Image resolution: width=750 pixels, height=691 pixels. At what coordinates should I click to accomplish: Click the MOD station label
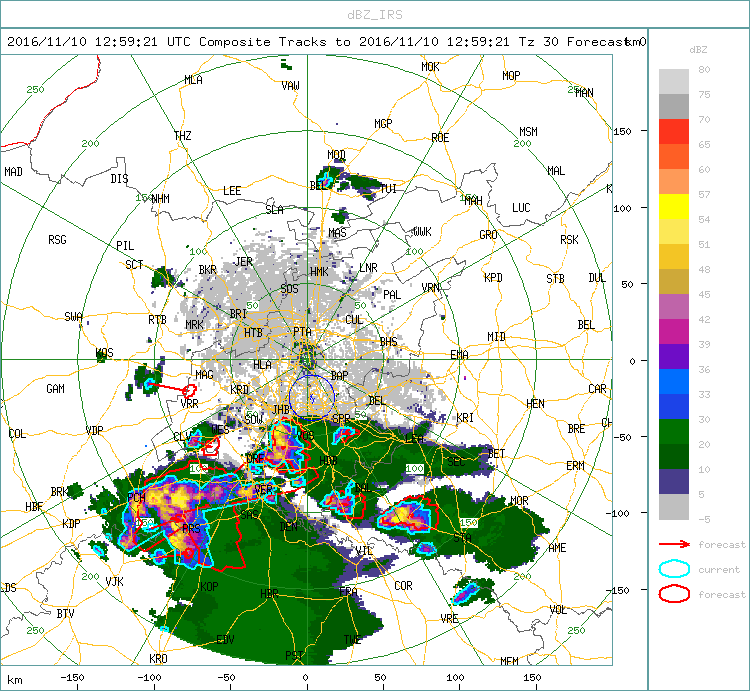click(x=336, y=154)
